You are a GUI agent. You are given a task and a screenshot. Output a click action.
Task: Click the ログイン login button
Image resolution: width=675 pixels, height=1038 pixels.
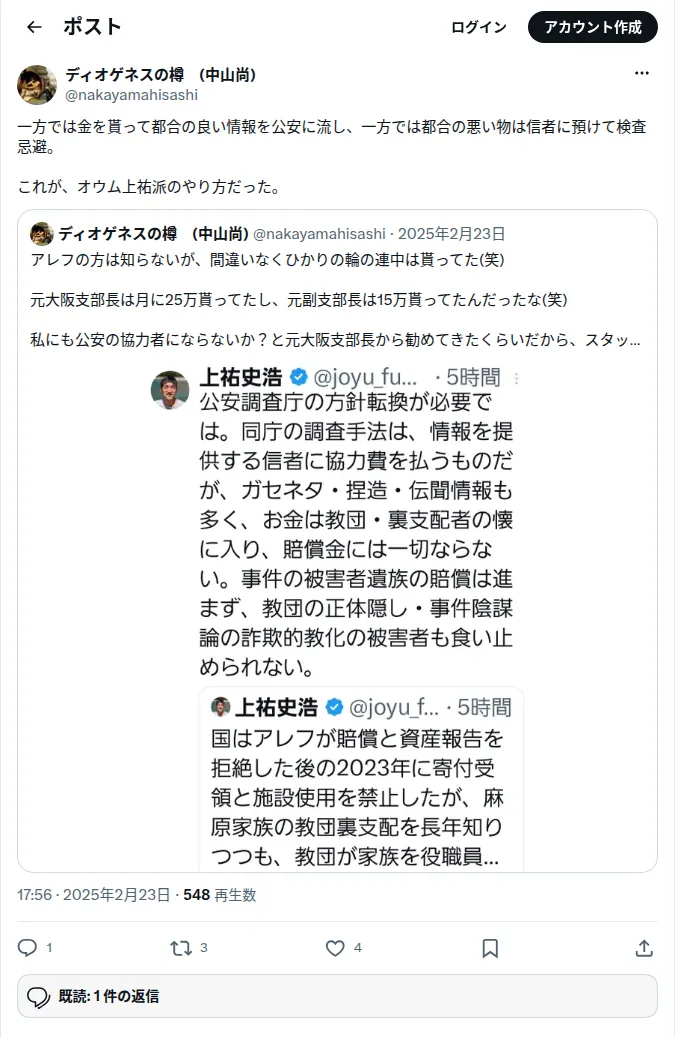point(478,27)
